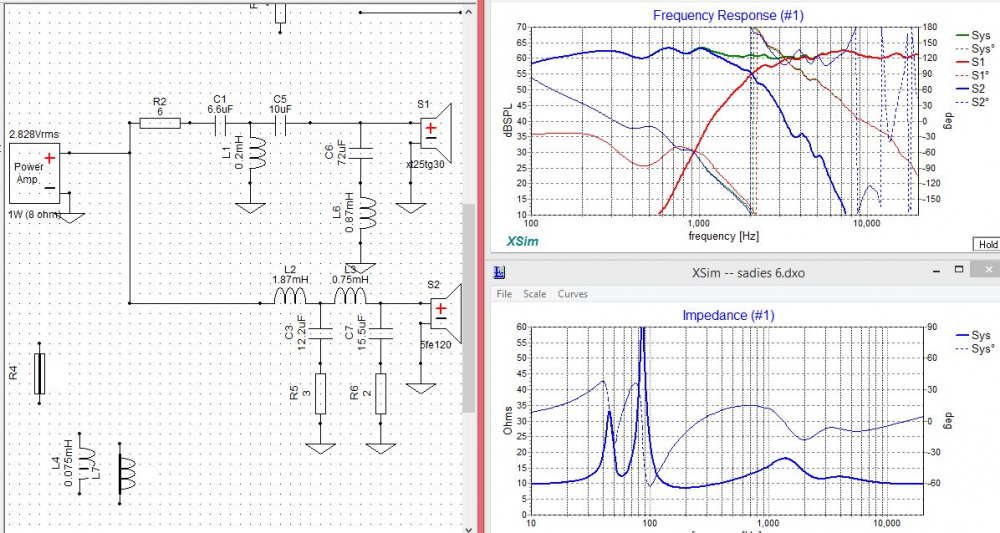Screen dimensions: 1000x533
Task: Click resistor R5 near ground
Action: (320, 389)
